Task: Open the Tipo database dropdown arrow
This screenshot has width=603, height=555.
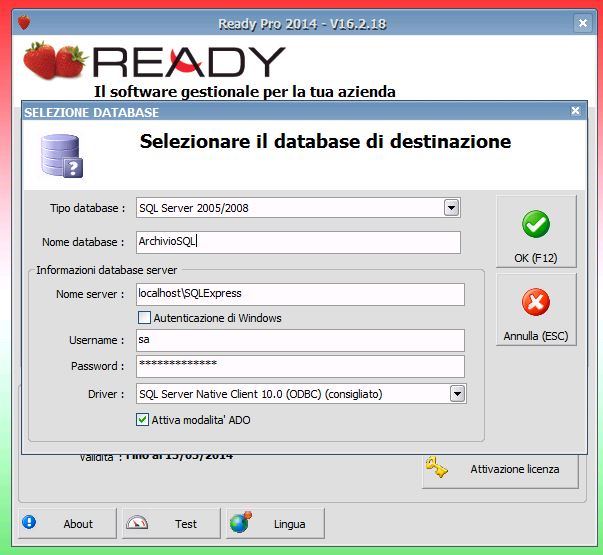Action: tap(451, 208)
